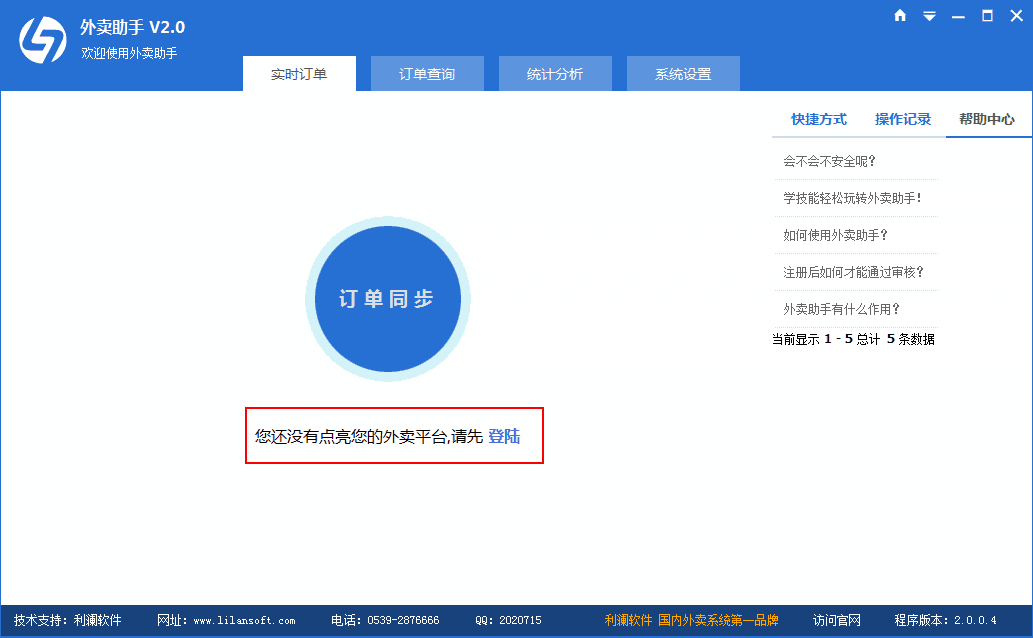Open the title bar dropdown arrow menu
The height and width of the screenshot is (638, 1033).
click(930, 15)
